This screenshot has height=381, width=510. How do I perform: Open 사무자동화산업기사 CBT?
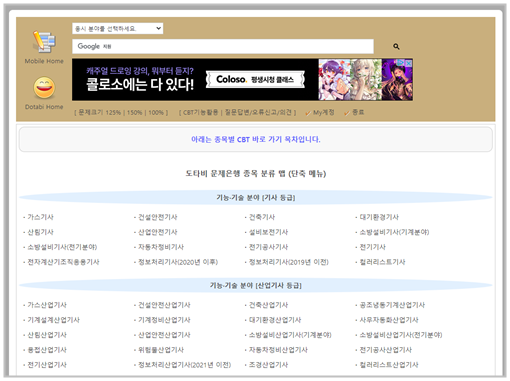pos(389,320)
